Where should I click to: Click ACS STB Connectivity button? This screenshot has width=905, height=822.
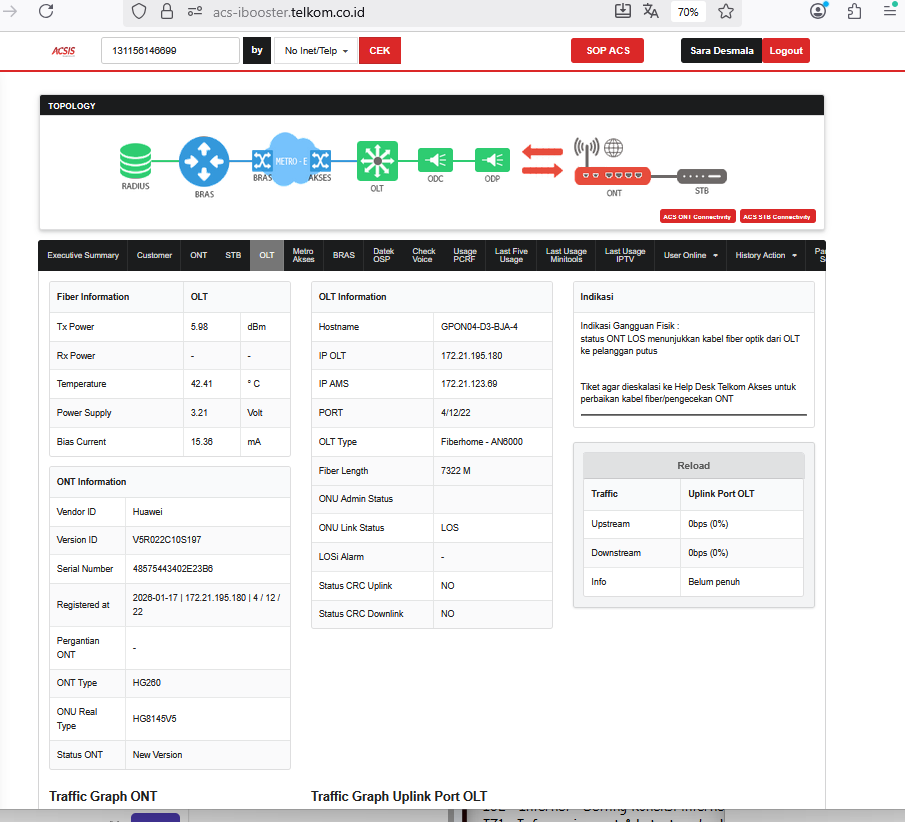(x=777, y=216)
